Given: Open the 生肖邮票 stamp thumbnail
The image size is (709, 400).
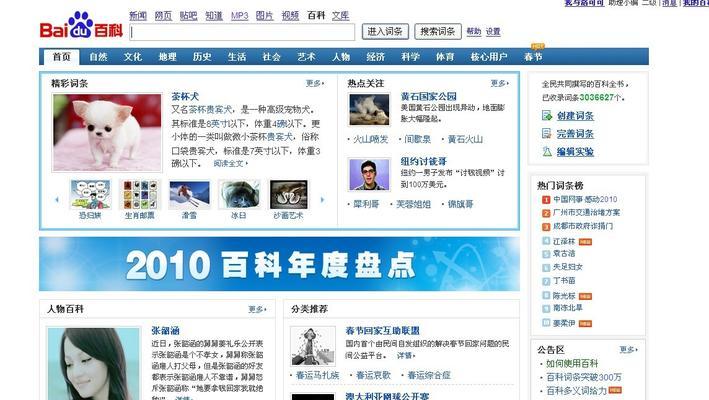Looking at the screenshot, I should 140,194.
